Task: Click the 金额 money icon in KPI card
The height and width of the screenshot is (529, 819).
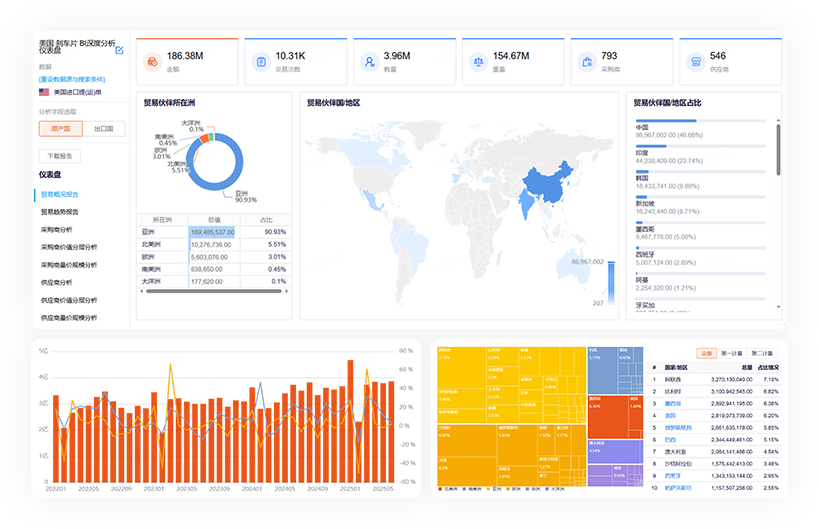Action: click(x=151, y=62)
